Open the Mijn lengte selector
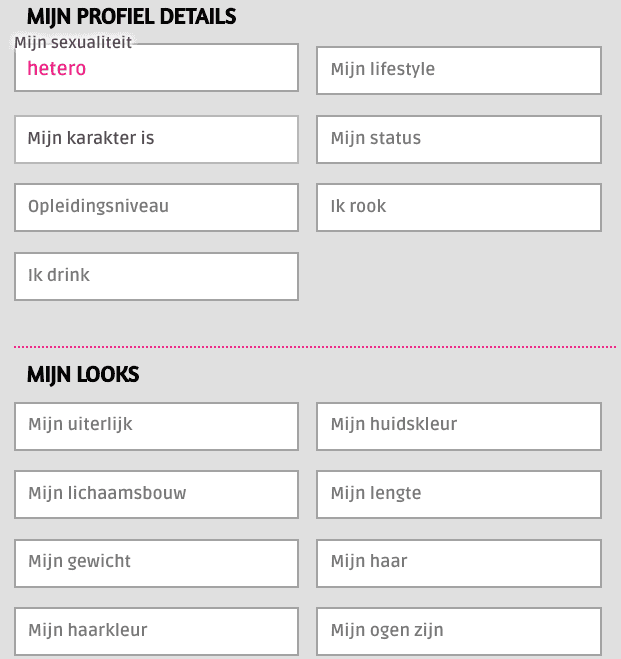The width and height of the screenshot is (621, 659). (459, 494)
